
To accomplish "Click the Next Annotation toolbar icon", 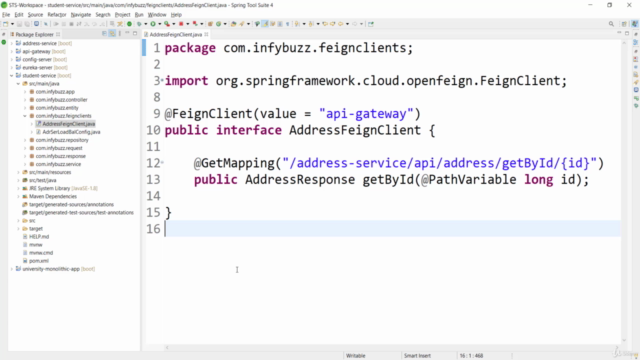I will [x=297, y=24].
